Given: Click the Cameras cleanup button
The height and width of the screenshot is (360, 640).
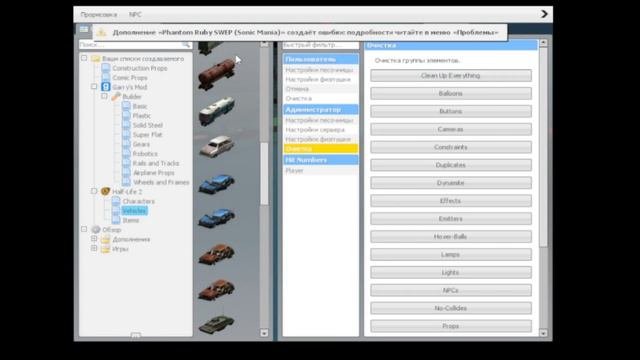Looking at the screenshot, I should 451,129.
